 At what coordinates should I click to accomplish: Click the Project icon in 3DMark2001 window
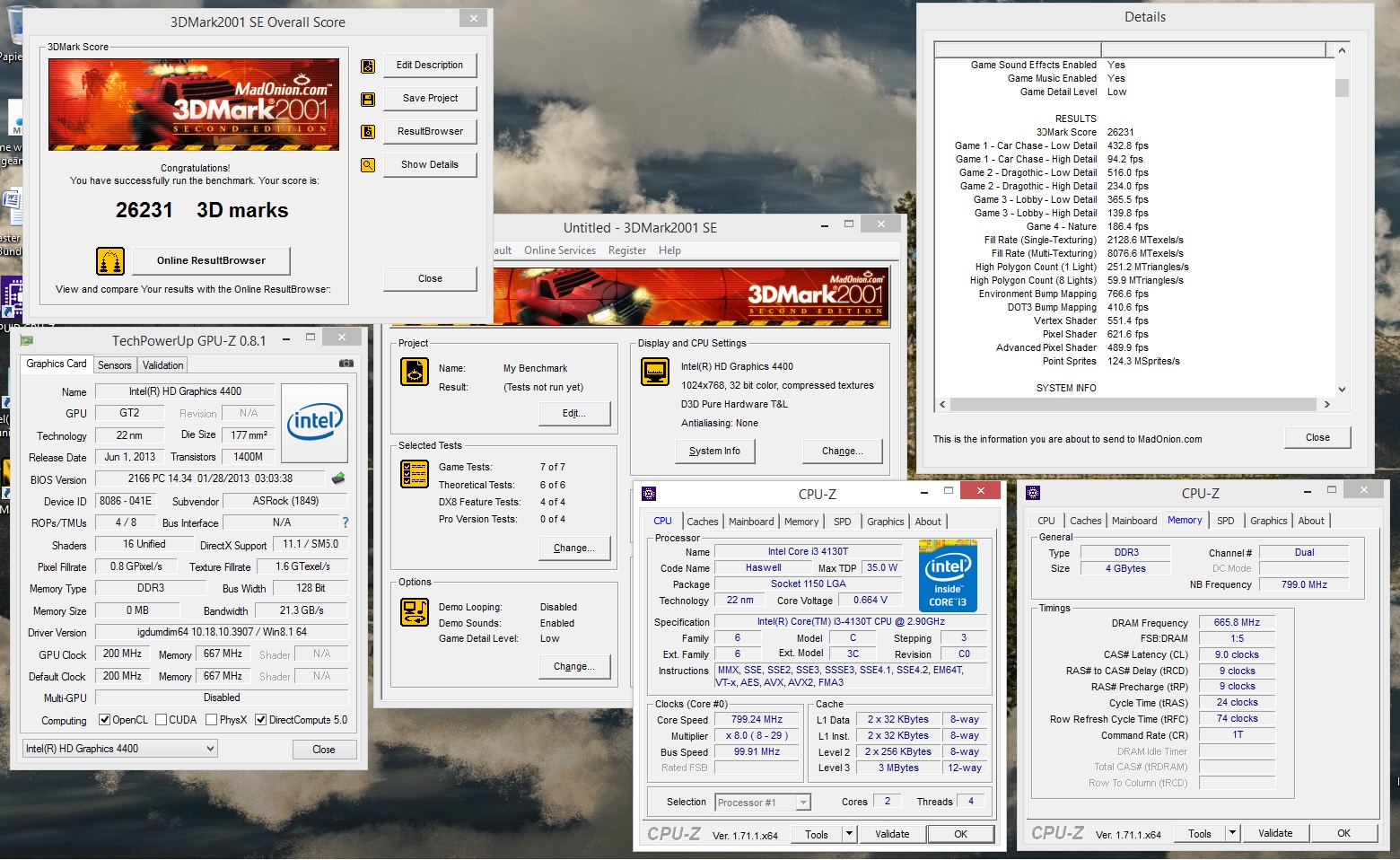(x=415, y=371)
